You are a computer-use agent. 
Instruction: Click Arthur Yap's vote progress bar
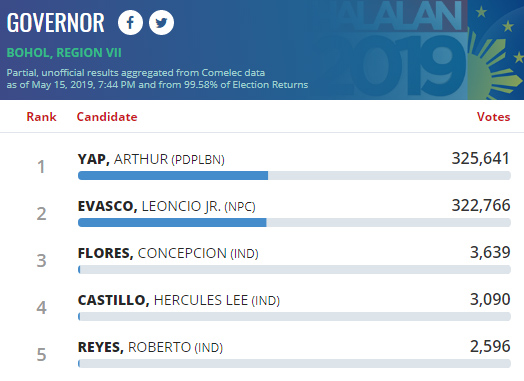(x=294, y=175)
